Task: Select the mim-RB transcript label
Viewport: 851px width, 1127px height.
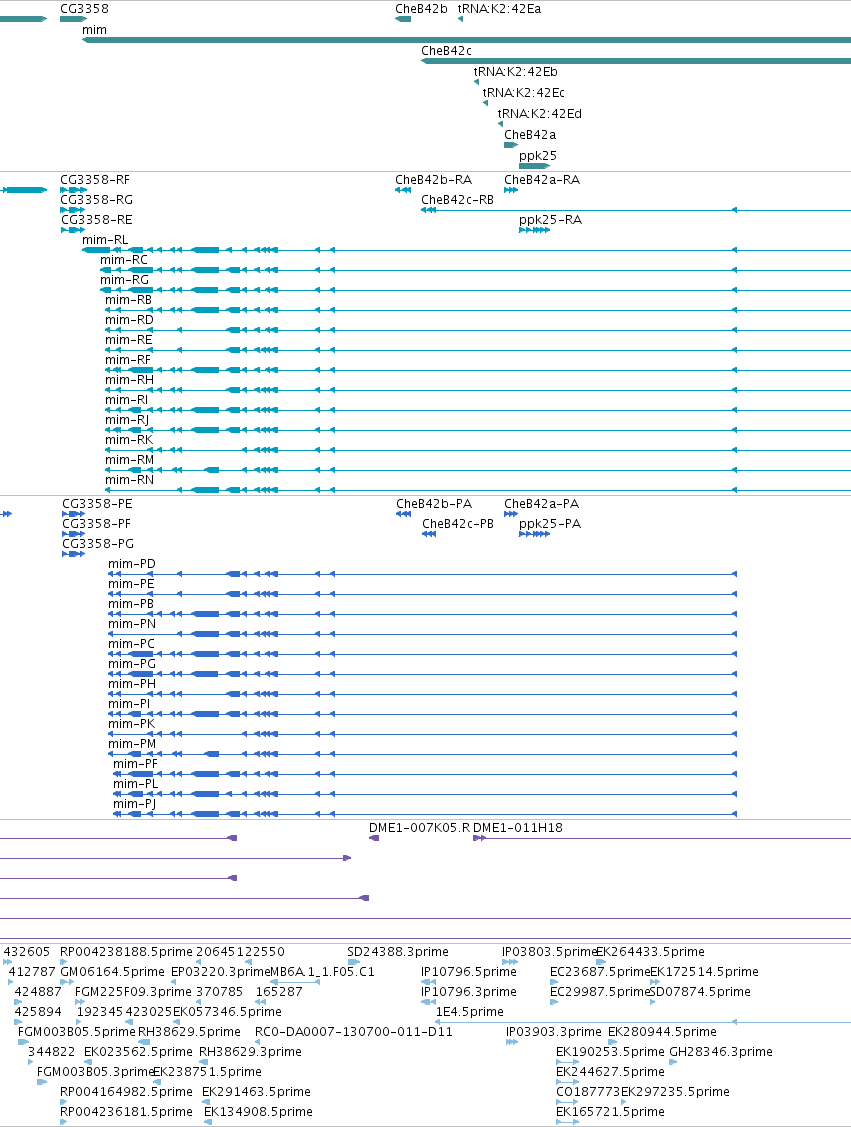Action: coord(129,300)
